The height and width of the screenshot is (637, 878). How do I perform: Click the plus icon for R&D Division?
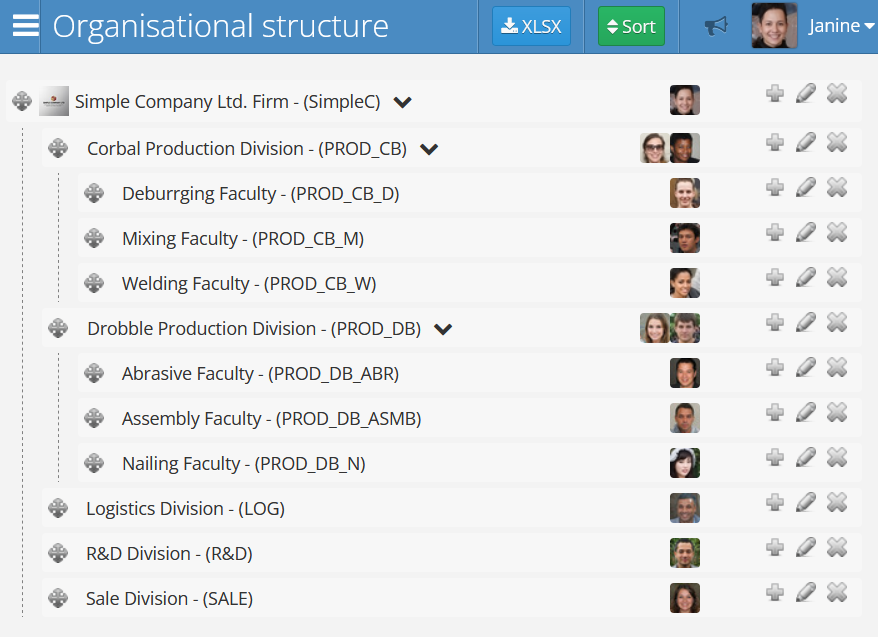point(775,547)
